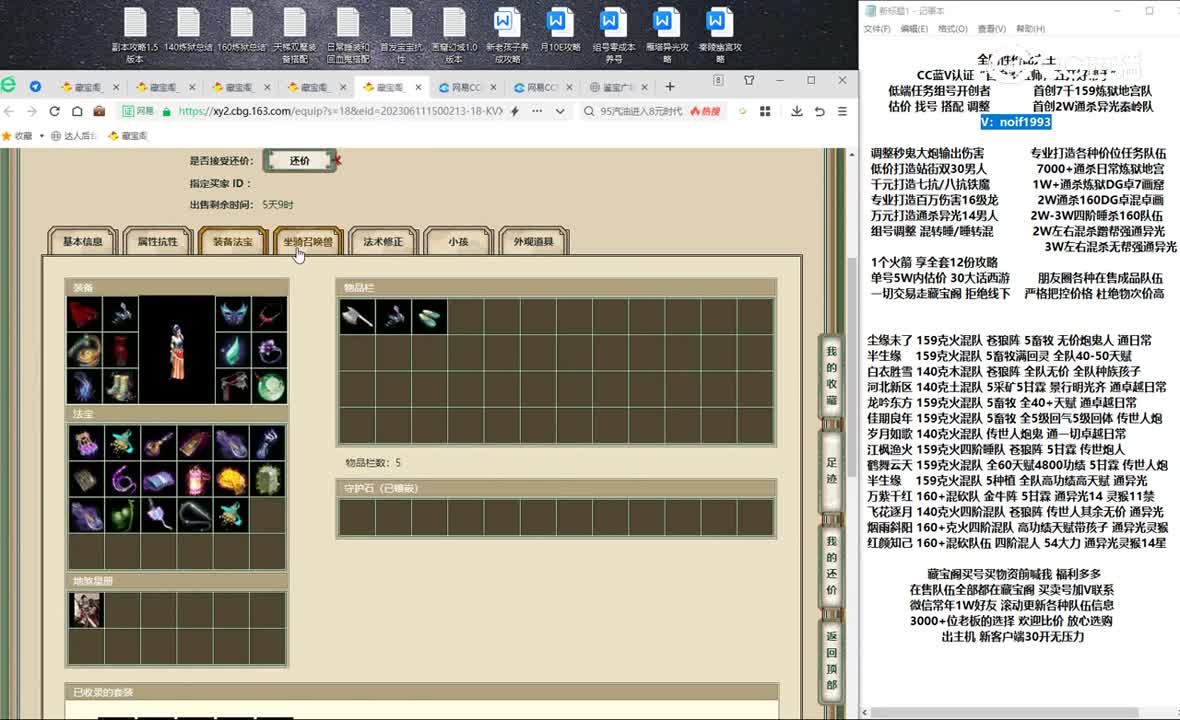This screenshot has height=720, width=1180.
Task: Click the character figure in equipment panel
Action: click(x=177, y=351)
